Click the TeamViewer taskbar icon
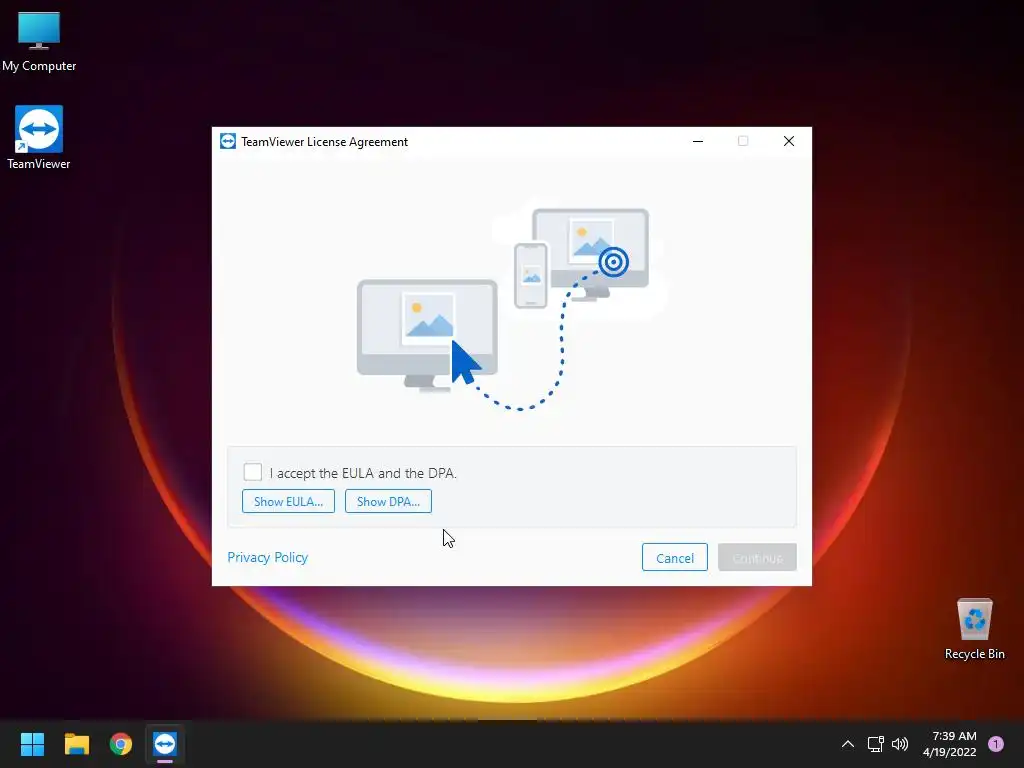This screenshot has width=1024, height=768. coord(165,744)
